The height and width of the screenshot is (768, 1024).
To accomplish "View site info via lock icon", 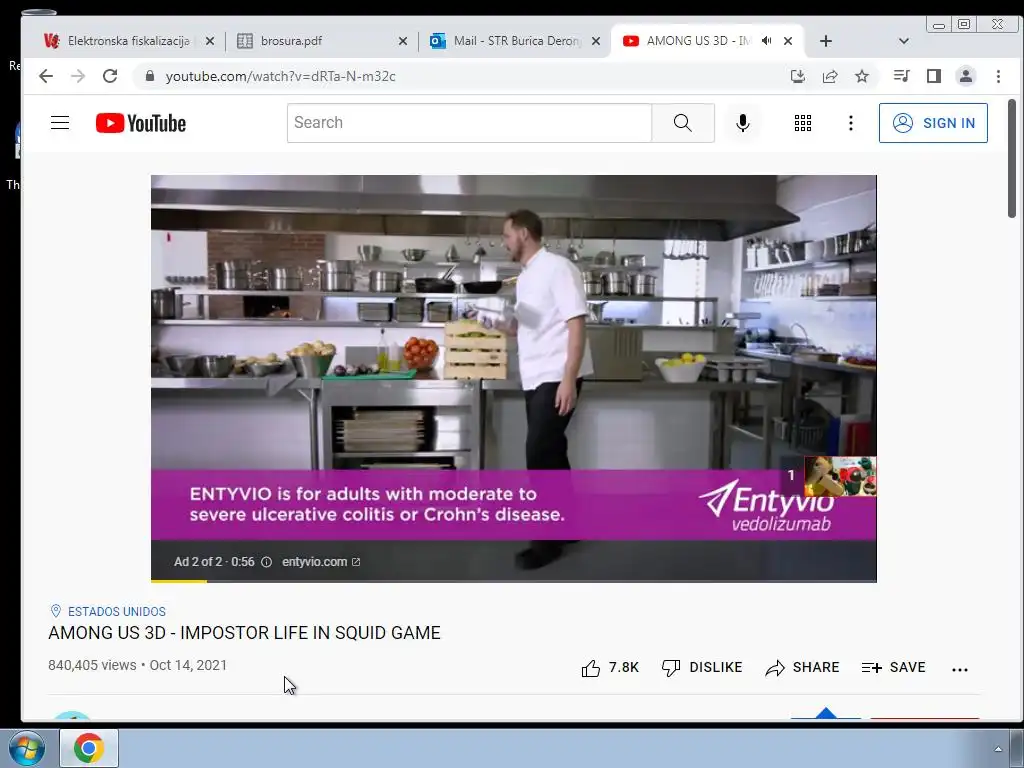I will pos(150,76).
